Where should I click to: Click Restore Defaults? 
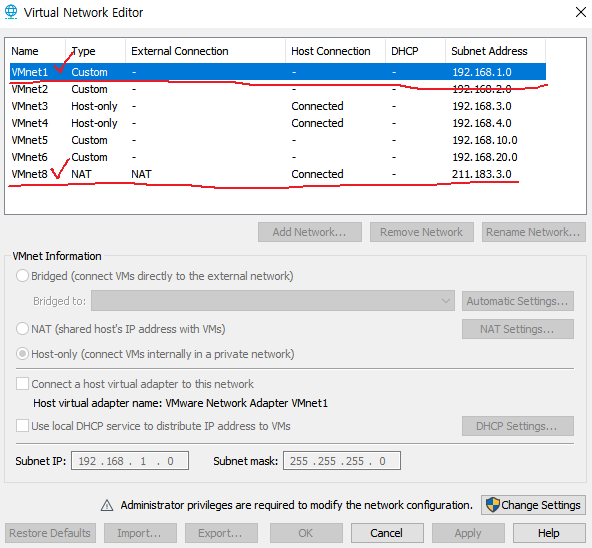pos(50,533)
